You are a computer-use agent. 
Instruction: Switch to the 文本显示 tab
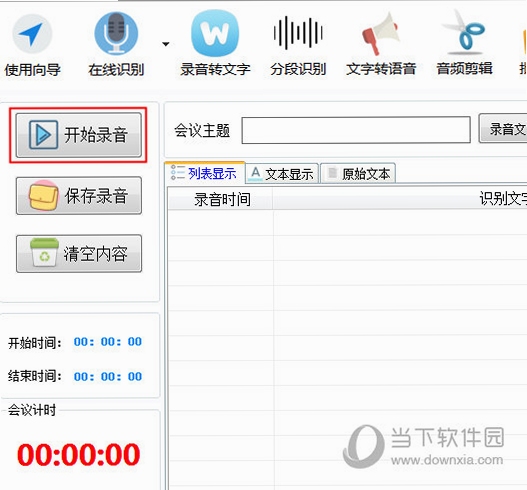pos(282,174)
